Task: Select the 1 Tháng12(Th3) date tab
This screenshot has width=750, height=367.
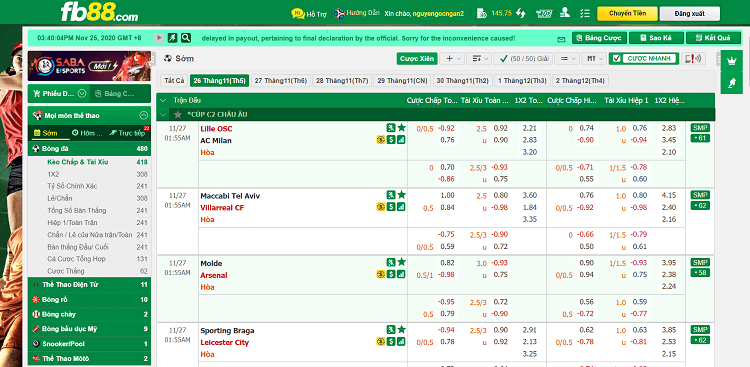Action: (522, 81)
